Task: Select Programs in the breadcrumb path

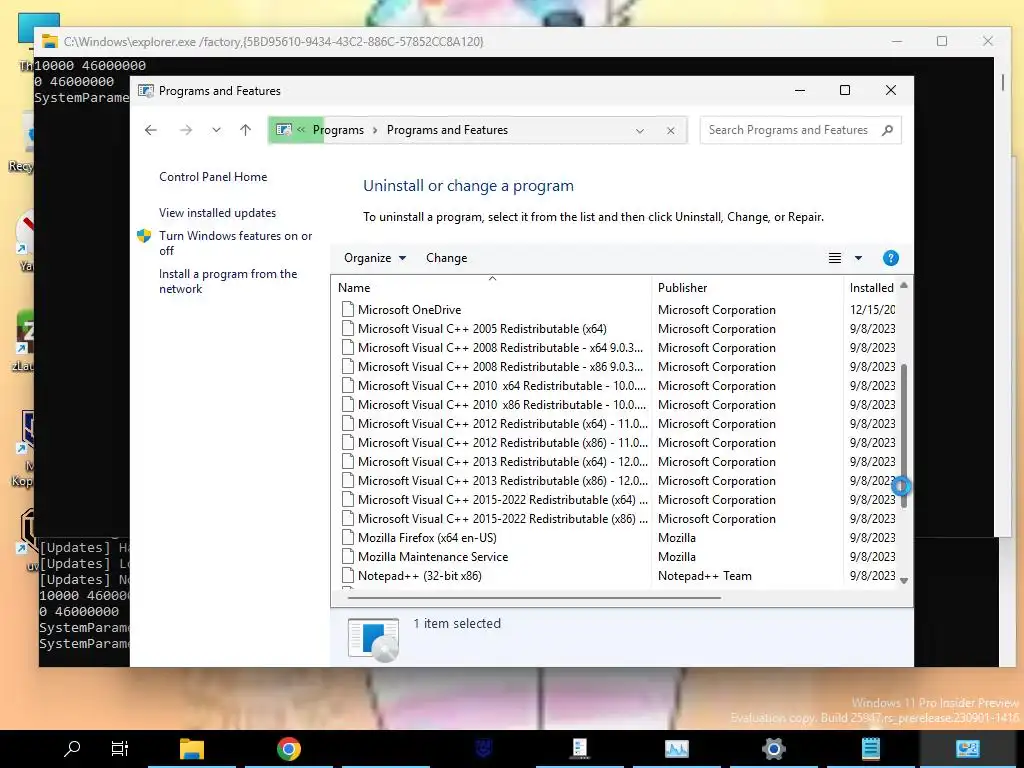Action: 338,130
